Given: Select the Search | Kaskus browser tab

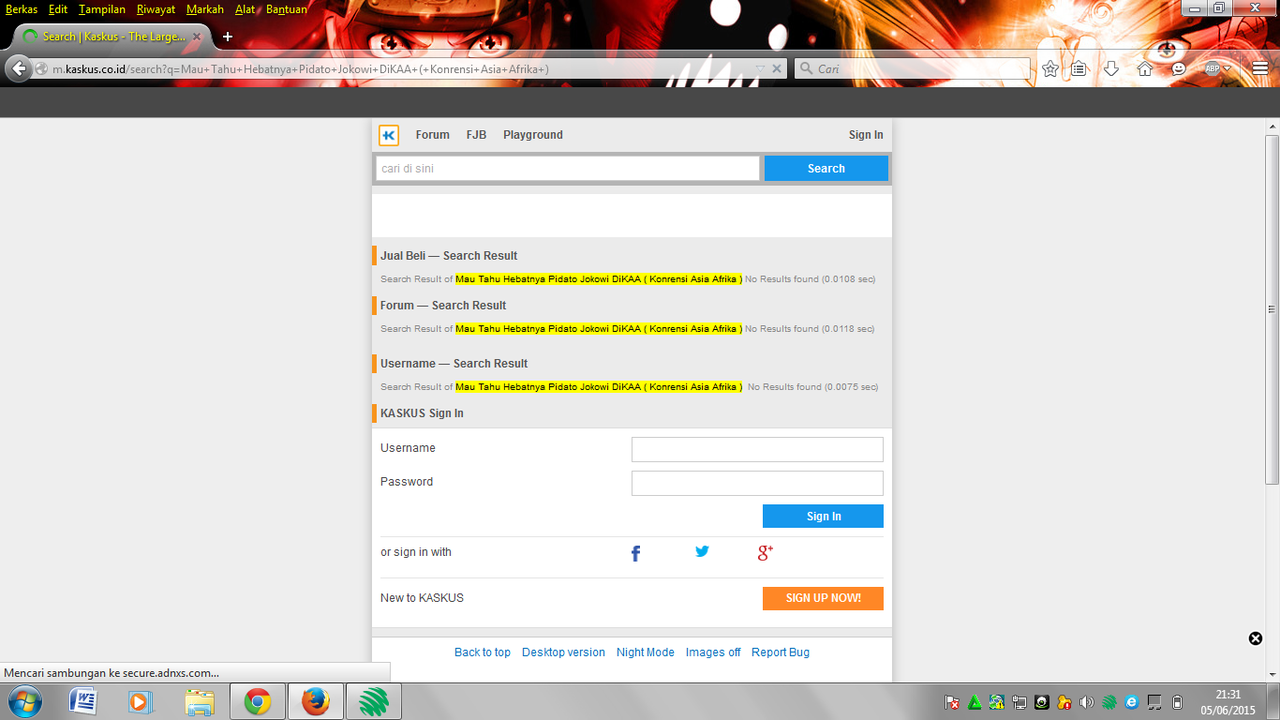Looking at the screenshot, I should pyautogui.click(x=110, y=36).
